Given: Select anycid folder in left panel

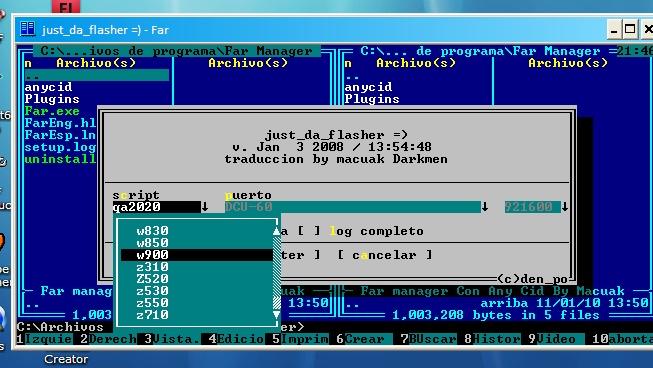Looking at the screenshot, I should [48, 87].
